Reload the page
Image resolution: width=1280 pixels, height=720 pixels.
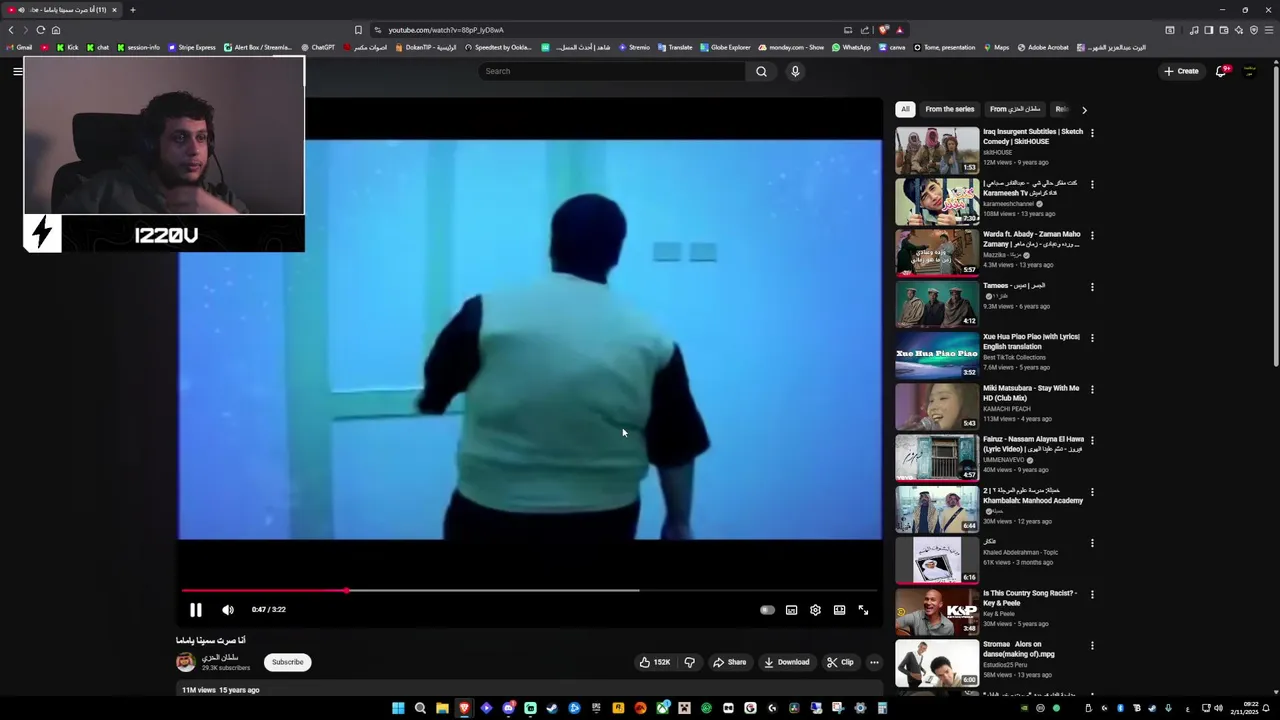40,30
